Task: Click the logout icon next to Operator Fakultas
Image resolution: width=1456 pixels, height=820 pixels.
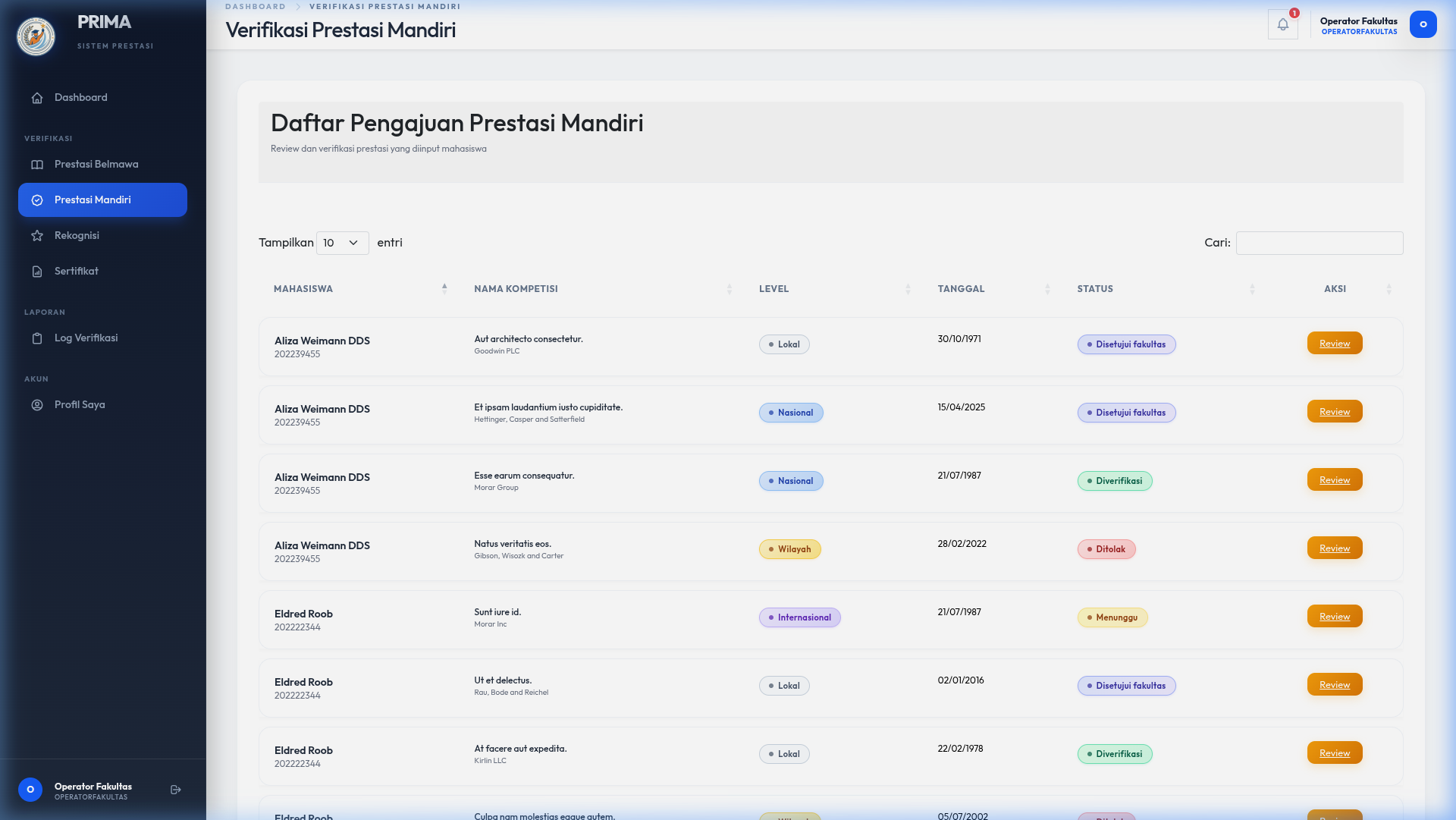Action: [175, 789]
